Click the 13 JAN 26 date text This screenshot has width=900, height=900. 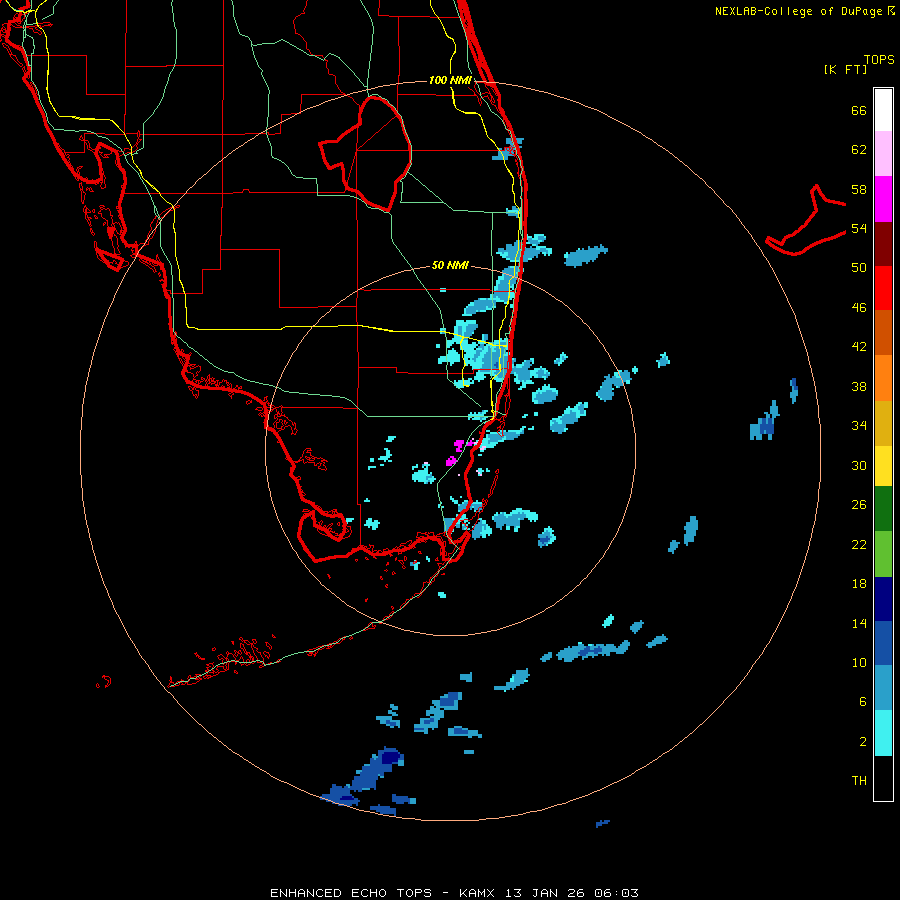pos(544,893)
